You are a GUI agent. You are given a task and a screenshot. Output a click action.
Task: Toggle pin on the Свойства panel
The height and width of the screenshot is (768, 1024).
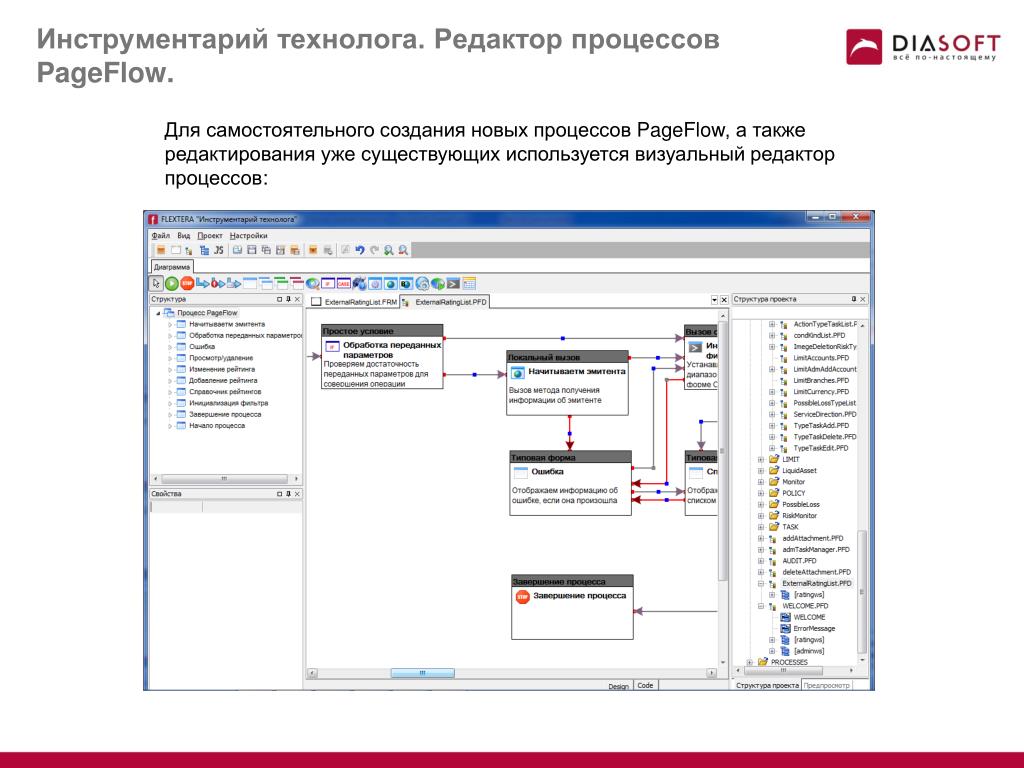288,494
